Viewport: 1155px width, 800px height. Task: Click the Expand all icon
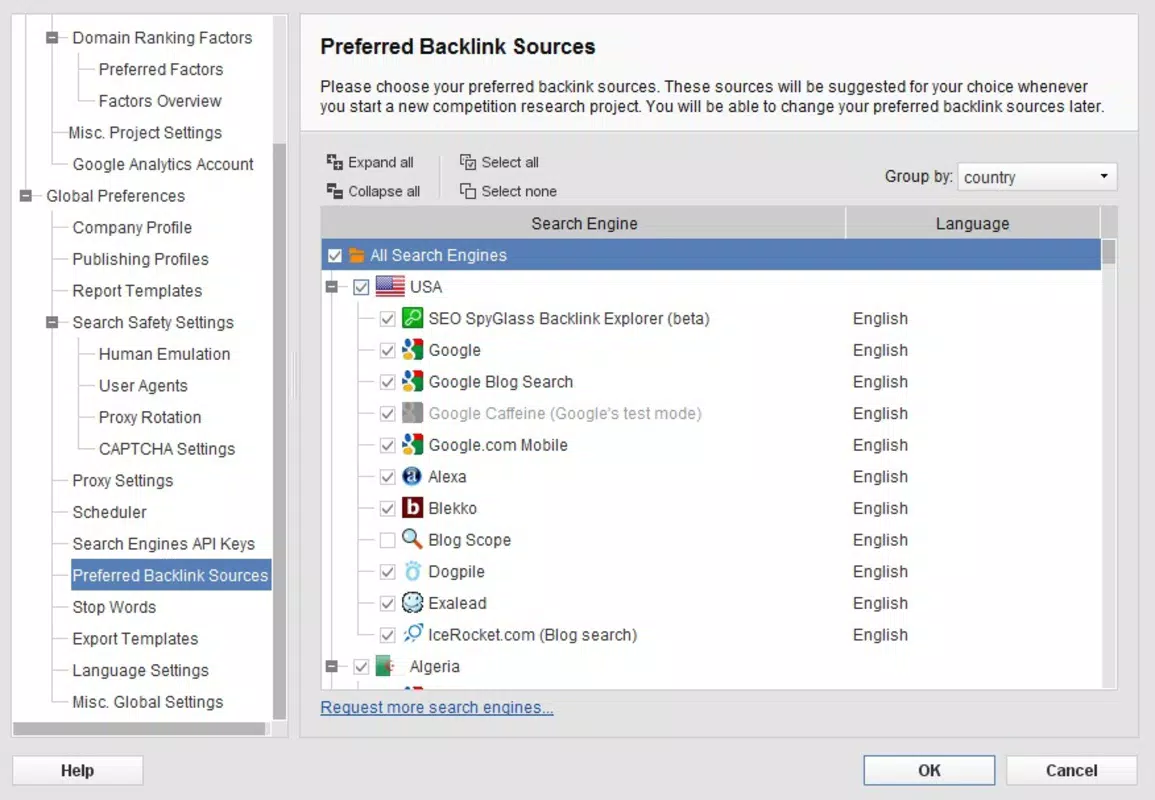point(334,162)
